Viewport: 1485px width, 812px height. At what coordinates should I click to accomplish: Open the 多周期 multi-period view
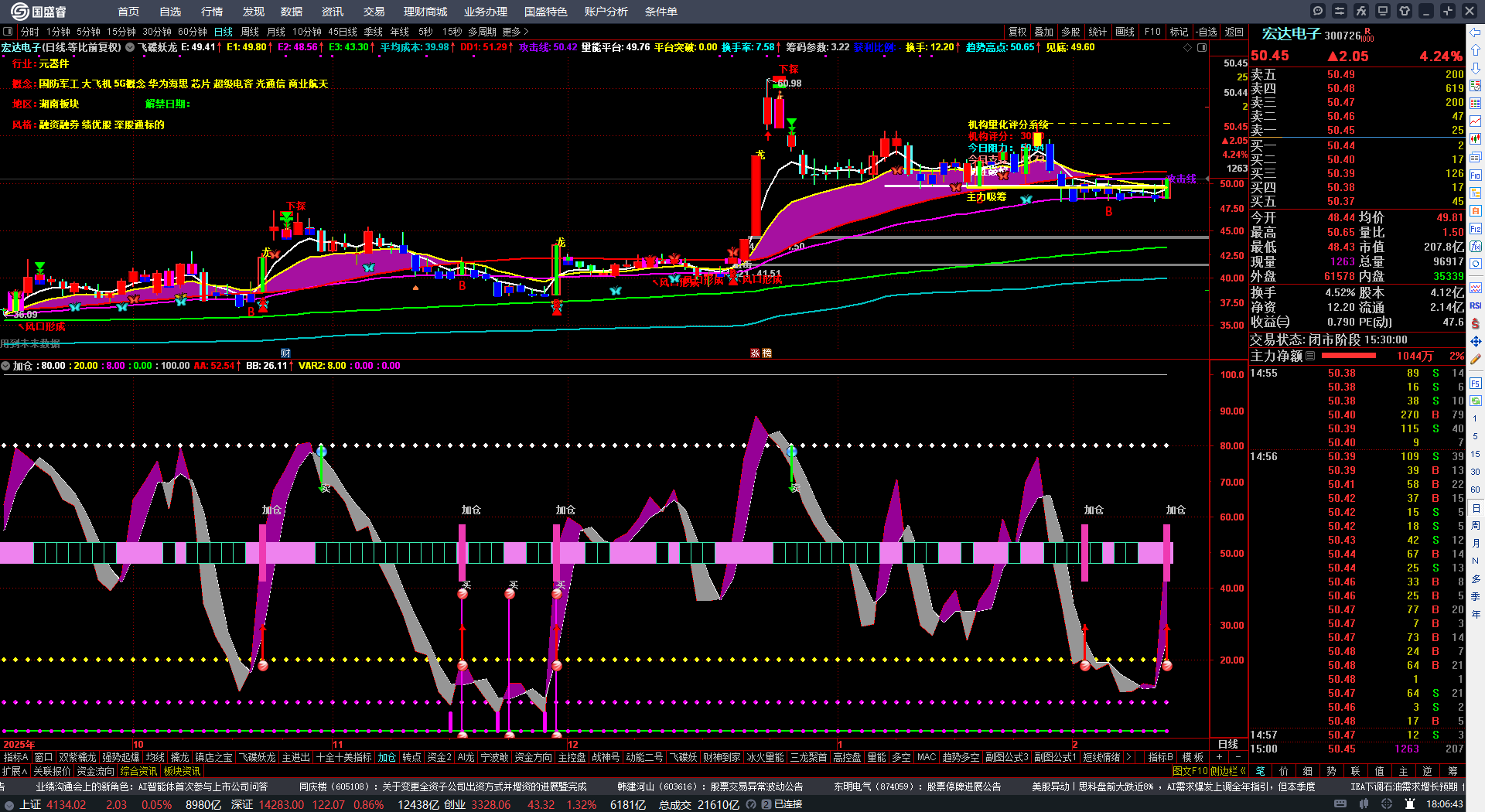pos(482,32)
